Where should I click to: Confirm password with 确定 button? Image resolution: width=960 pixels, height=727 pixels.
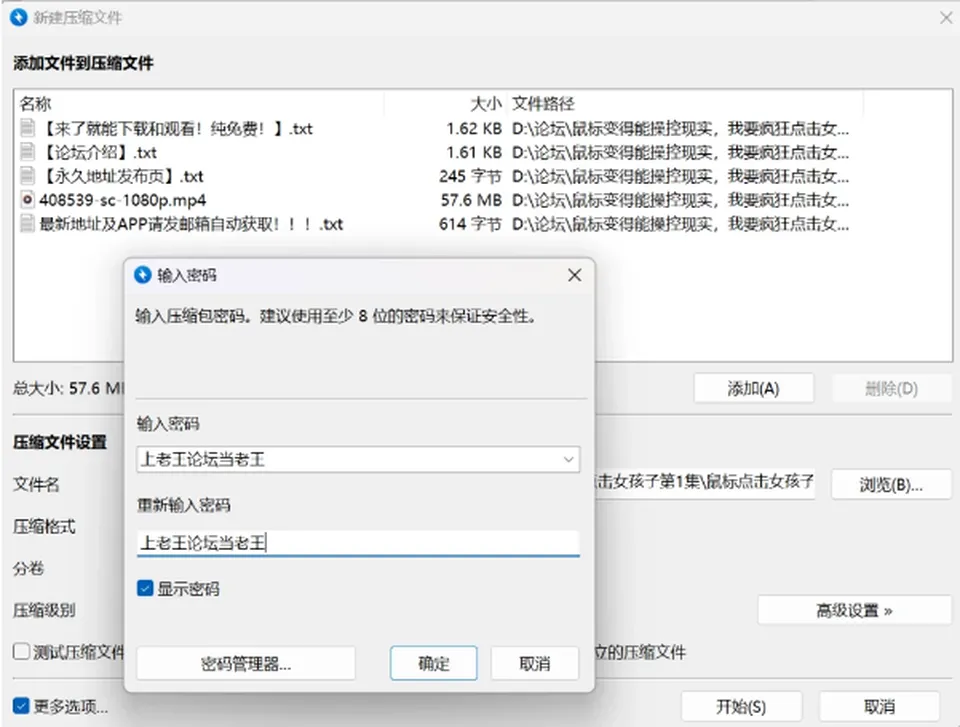tap(433, 663)
